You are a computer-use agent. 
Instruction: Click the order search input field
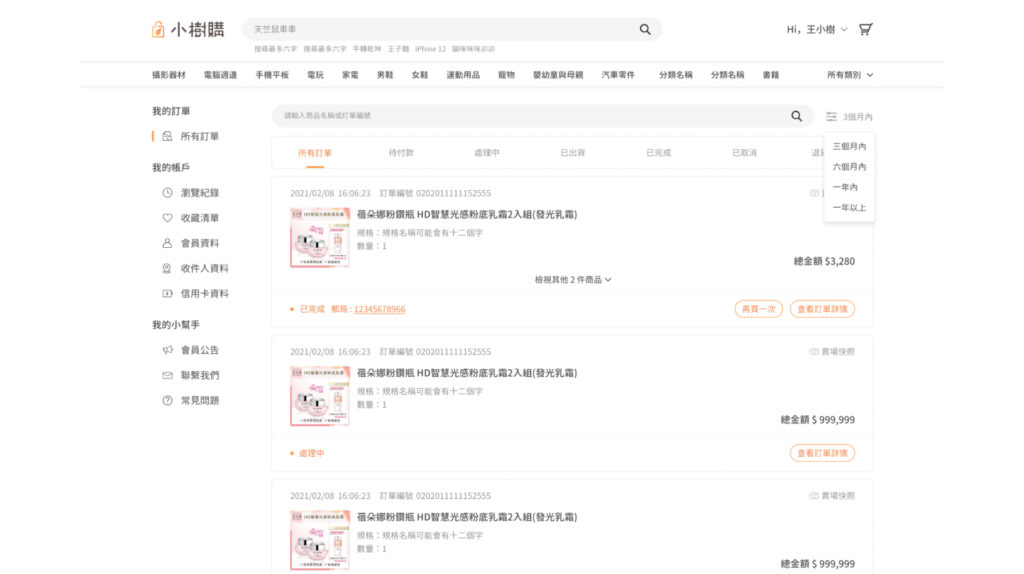click(530, 116)
